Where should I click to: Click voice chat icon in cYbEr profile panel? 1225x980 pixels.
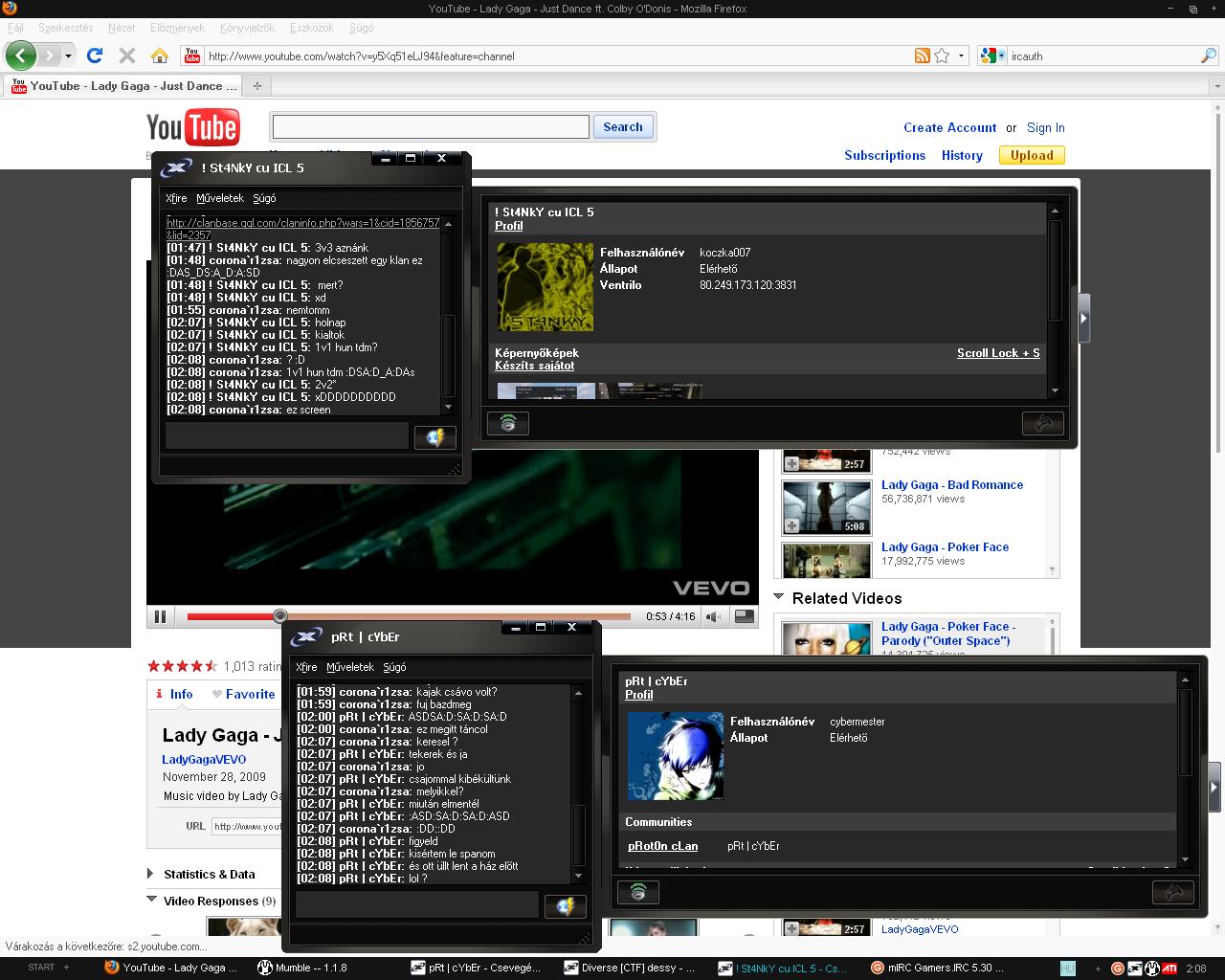tap(637, 892)
